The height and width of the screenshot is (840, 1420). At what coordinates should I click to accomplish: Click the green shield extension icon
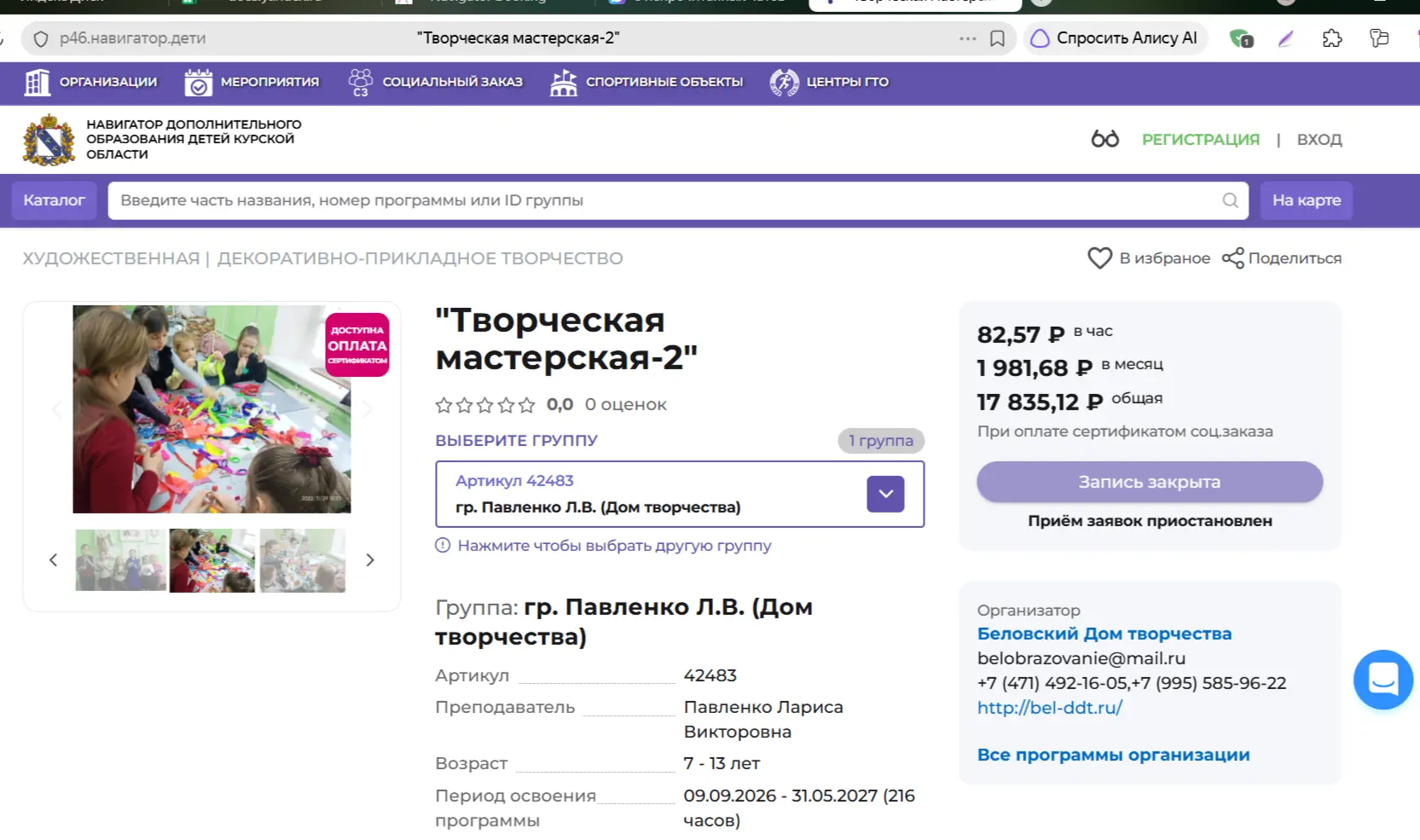tap(1241, 38)
